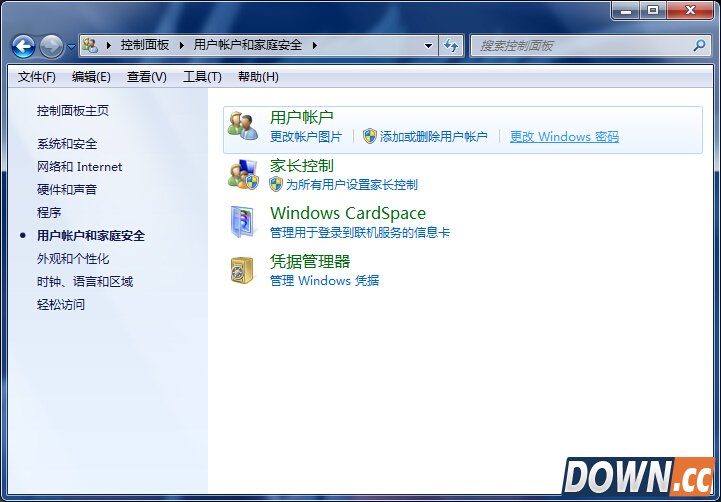
Task: Open 外观和个性化 category in sidebar
Action: tap(73, 259)
